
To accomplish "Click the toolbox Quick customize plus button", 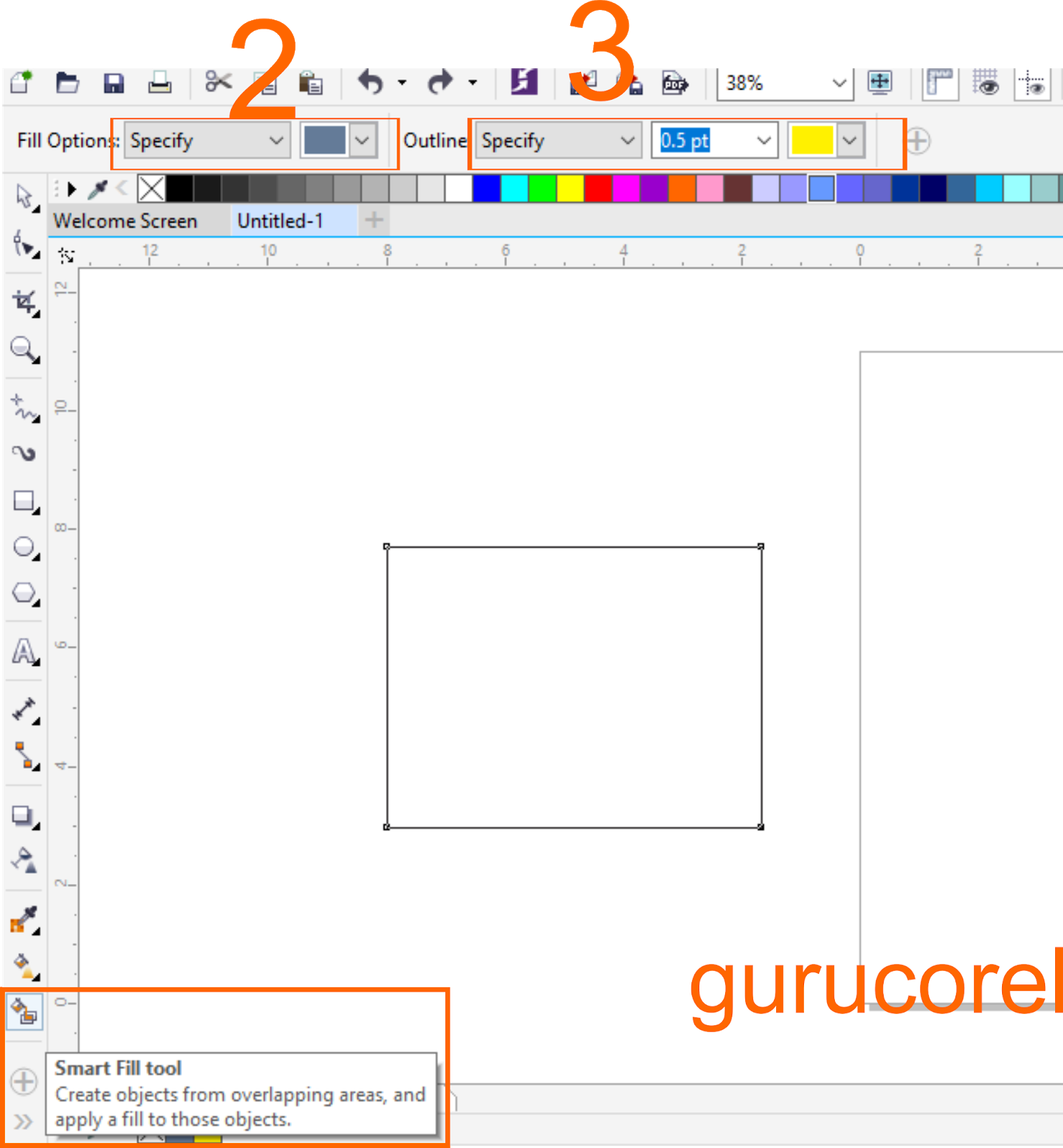I will [x=24, y=1081].
